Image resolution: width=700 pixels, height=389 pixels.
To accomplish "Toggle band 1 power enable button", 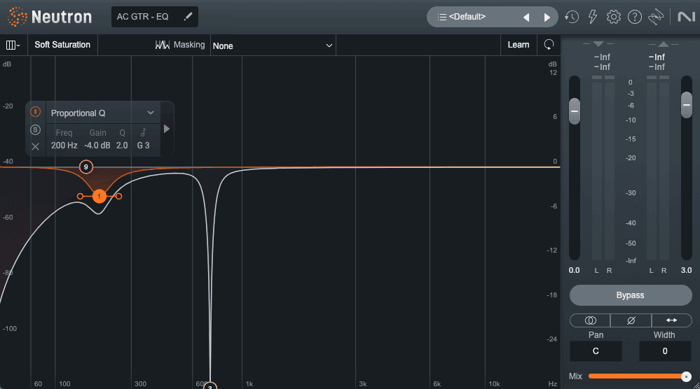I will 35,112.
